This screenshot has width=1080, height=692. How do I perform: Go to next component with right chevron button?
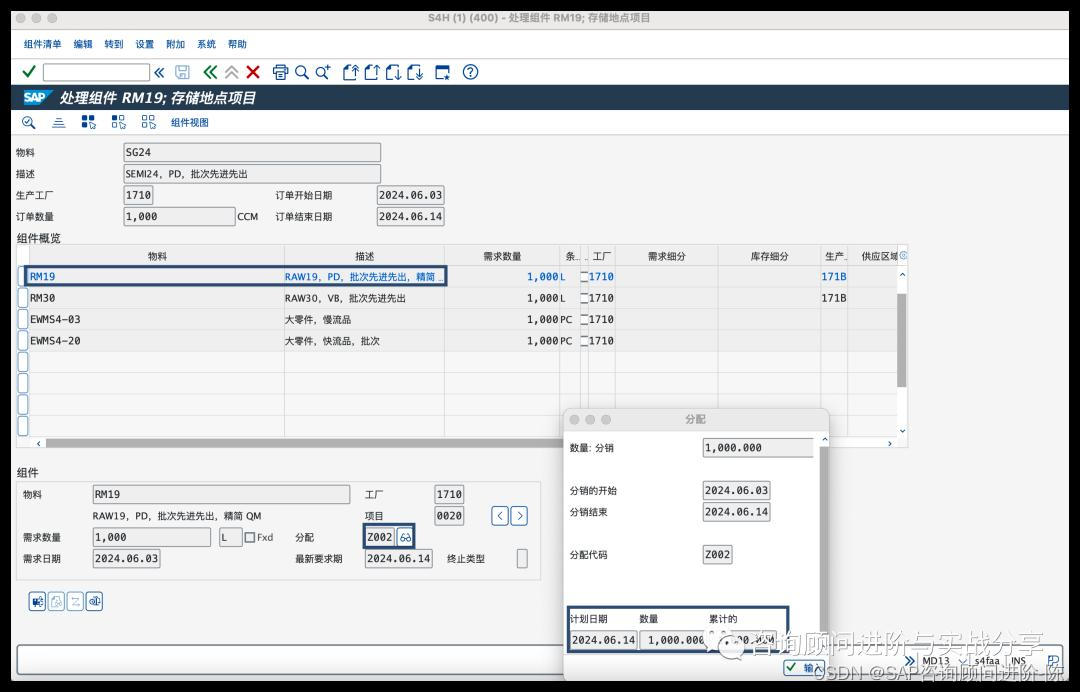(519, 516)
